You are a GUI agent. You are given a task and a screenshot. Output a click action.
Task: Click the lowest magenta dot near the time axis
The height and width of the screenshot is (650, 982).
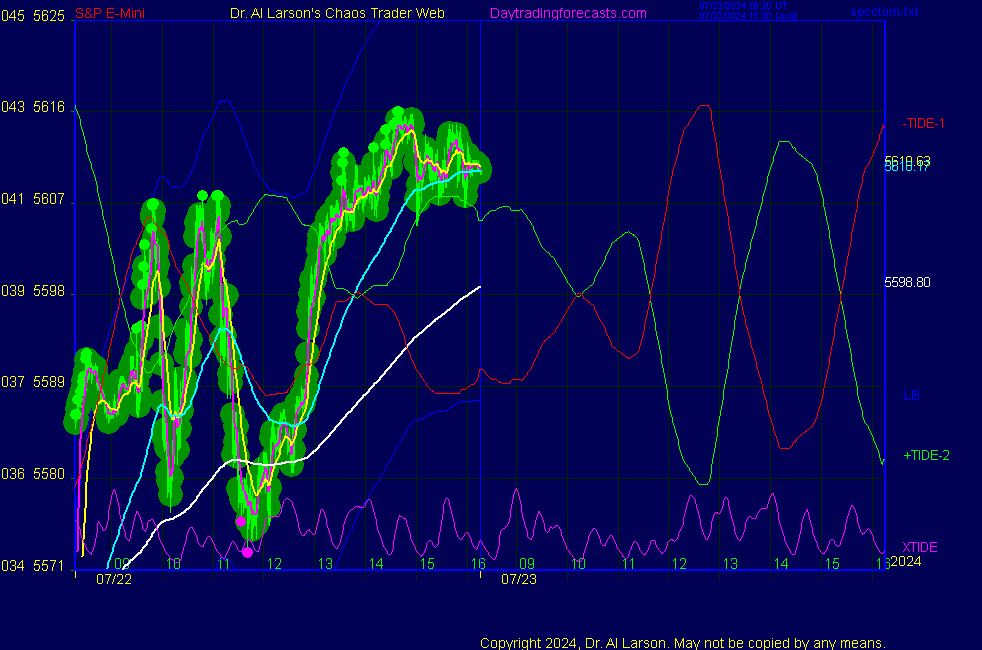click(247, 552)
